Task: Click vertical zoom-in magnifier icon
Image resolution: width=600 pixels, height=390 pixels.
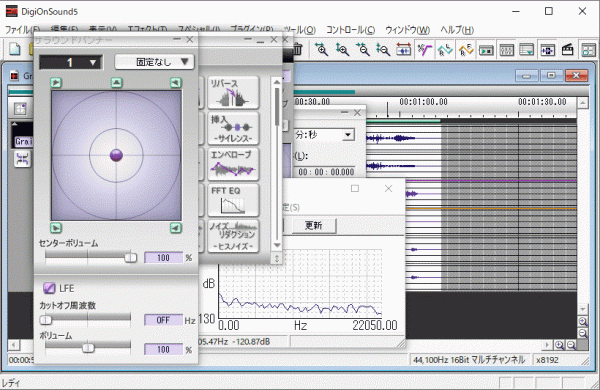Action: click(x=342, y=50)
